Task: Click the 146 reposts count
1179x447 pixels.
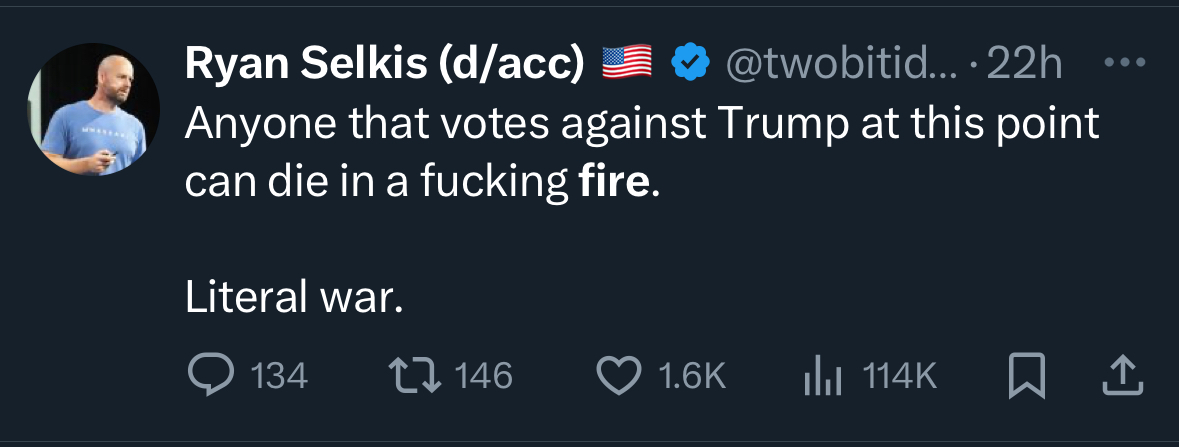Action: [484, 376]
